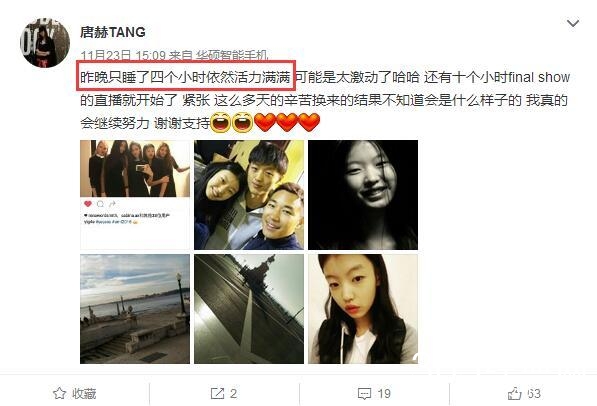Select the 收藏 button label
This screenshot has width=597, height=406.
tap(84, 393)
